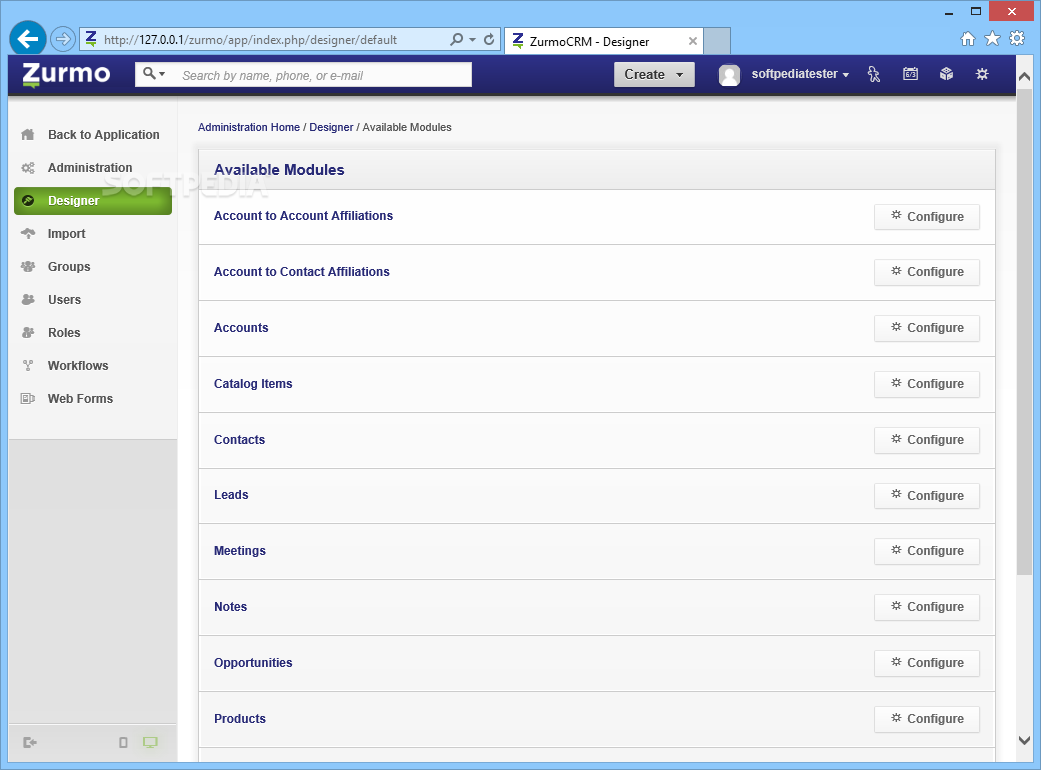
Task: Click Configure for Accounts
Action: point(927,328)
